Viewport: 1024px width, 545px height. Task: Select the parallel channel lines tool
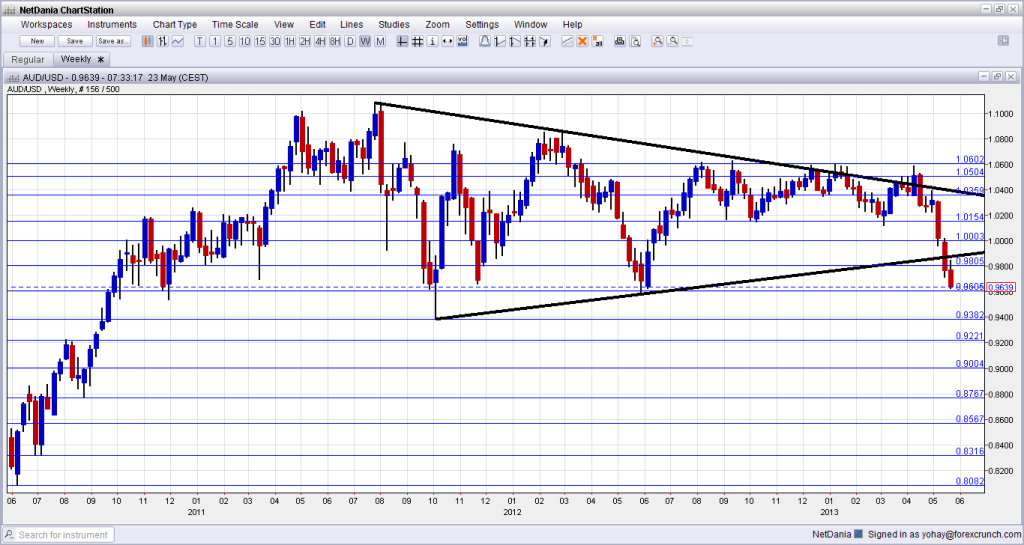click(x=530, y=41)
